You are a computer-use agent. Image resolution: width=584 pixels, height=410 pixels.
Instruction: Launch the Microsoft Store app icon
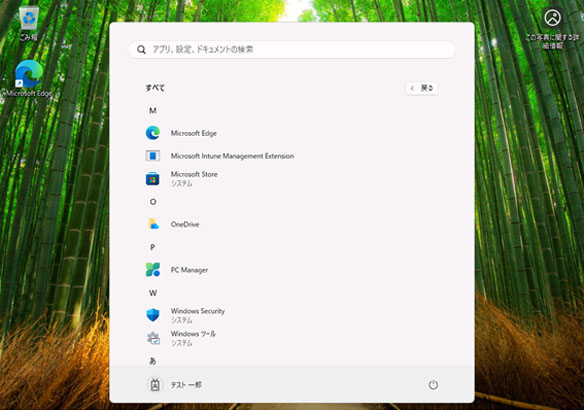[153, 179]
